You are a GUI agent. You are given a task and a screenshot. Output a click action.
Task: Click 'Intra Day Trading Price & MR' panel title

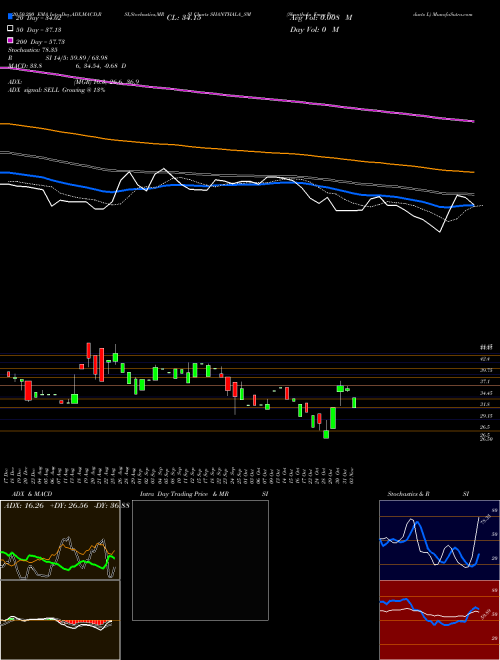tap(184, 494)
